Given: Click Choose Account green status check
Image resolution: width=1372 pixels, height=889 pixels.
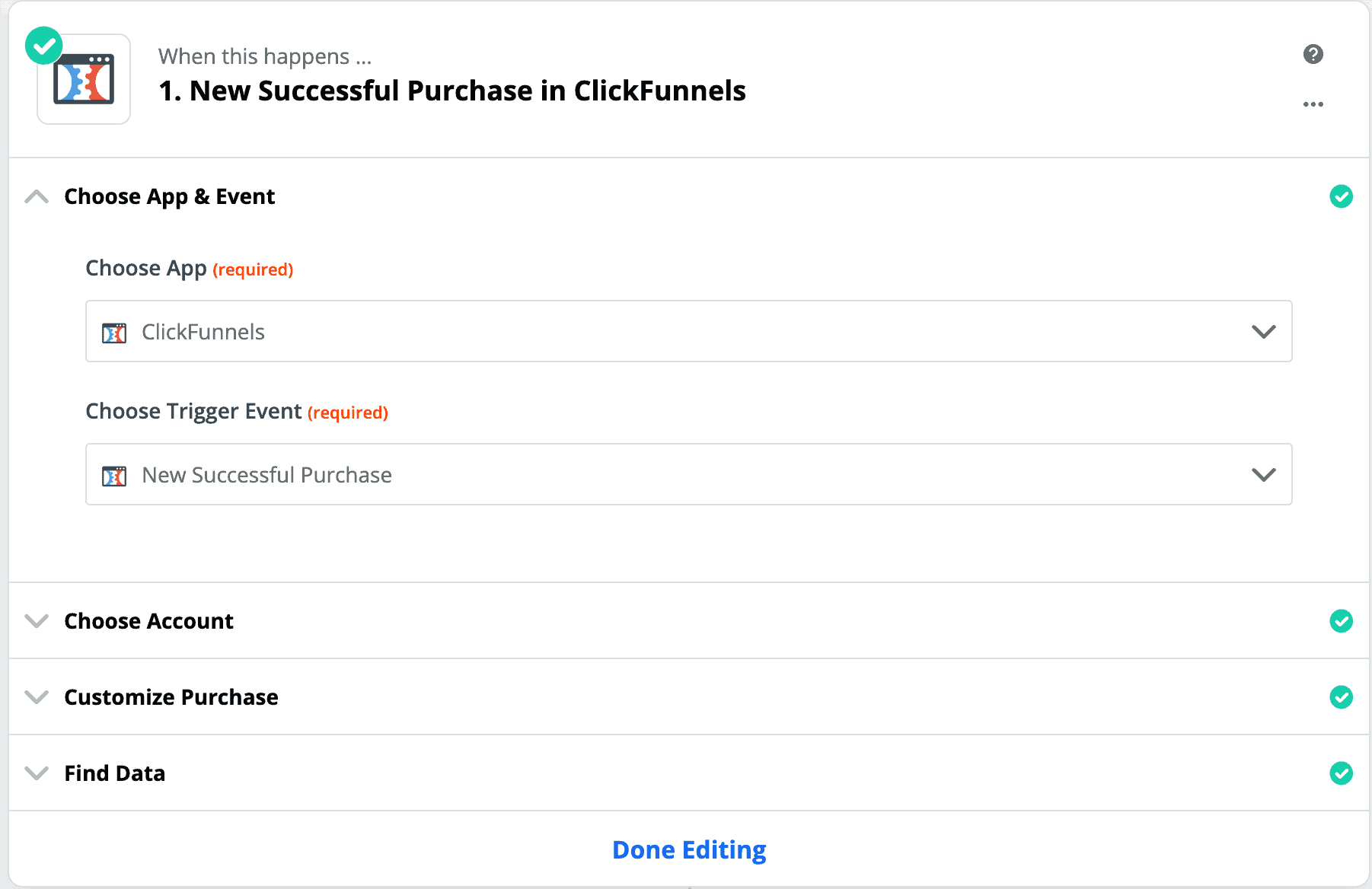Looking at the screenshot, I should 1341,621.
